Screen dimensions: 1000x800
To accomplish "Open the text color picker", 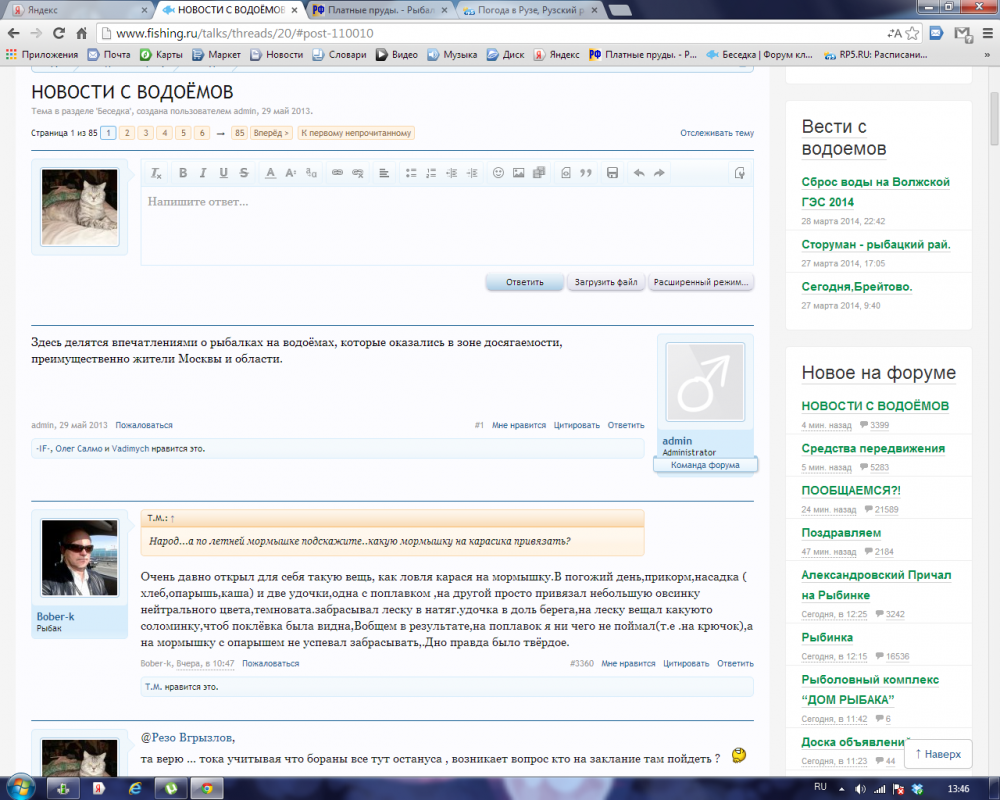I will [x=270, y=173].
